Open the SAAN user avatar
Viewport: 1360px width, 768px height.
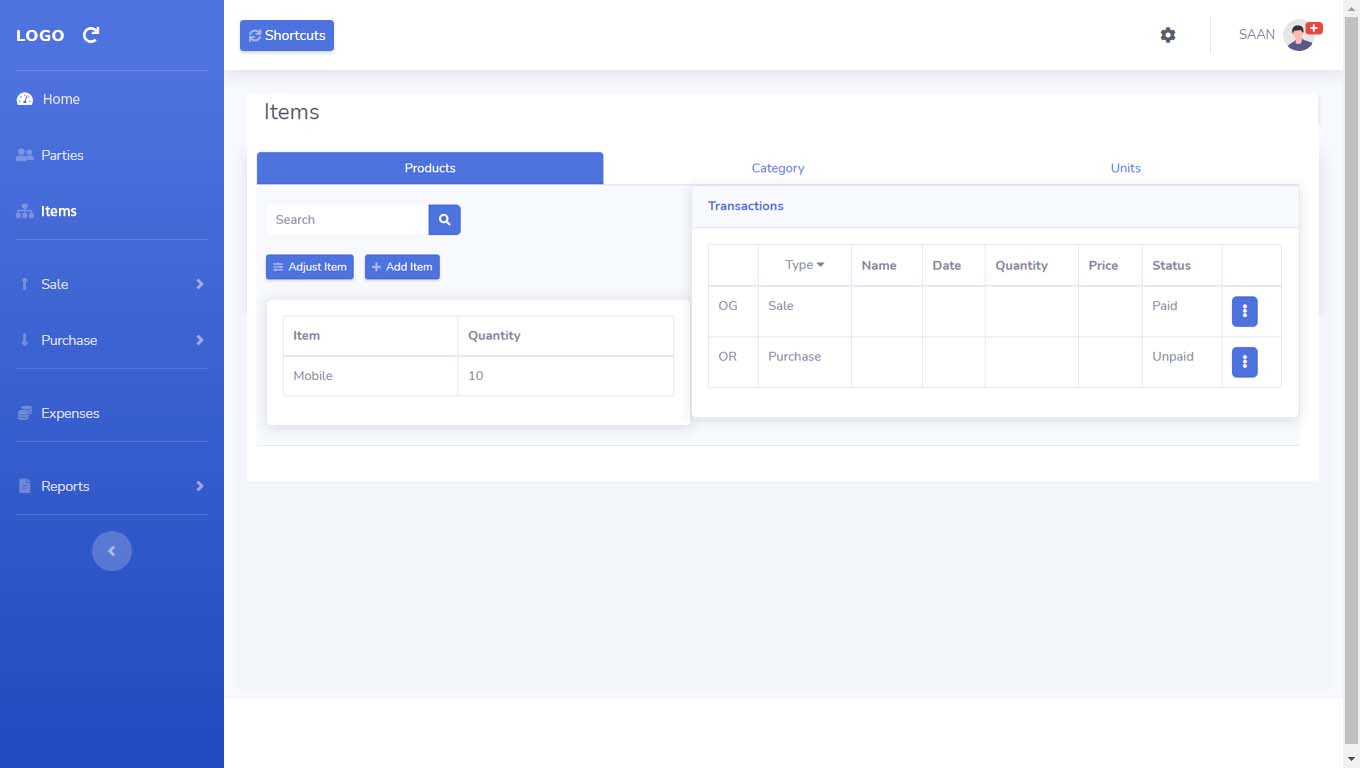1299,35
